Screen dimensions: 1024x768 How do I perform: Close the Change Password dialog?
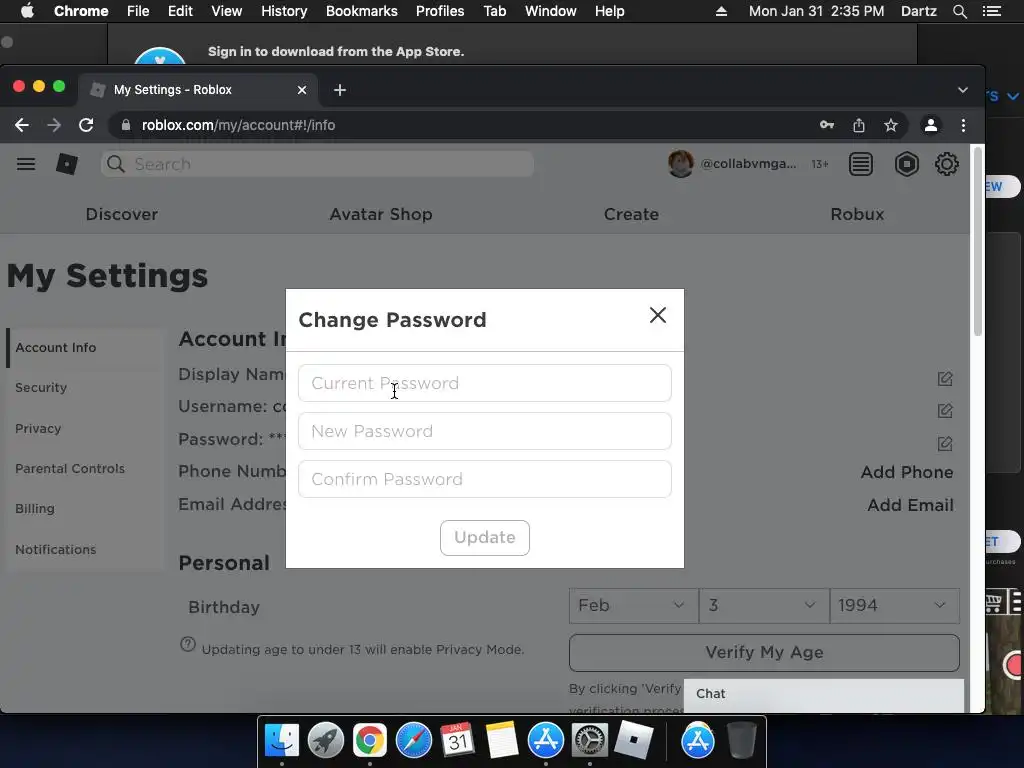[658, 315]
